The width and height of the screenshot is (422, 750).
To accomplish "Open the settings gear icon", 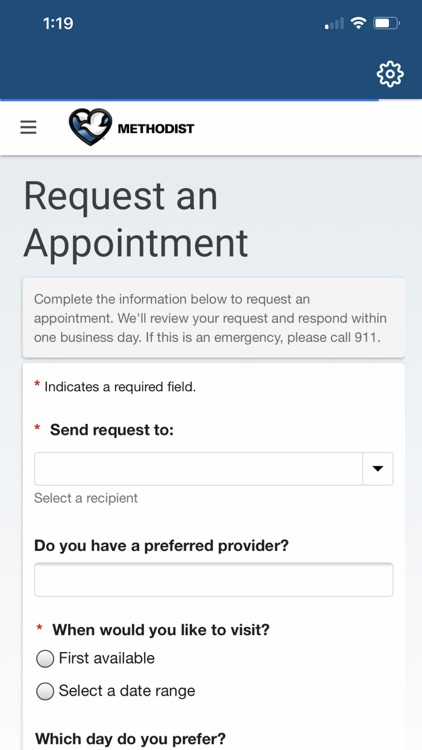I will tap(390, 74).
